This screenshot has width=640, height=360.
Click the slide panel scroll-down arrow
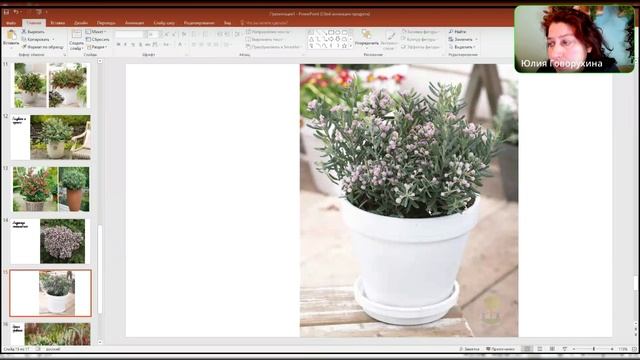pos(100,342)
